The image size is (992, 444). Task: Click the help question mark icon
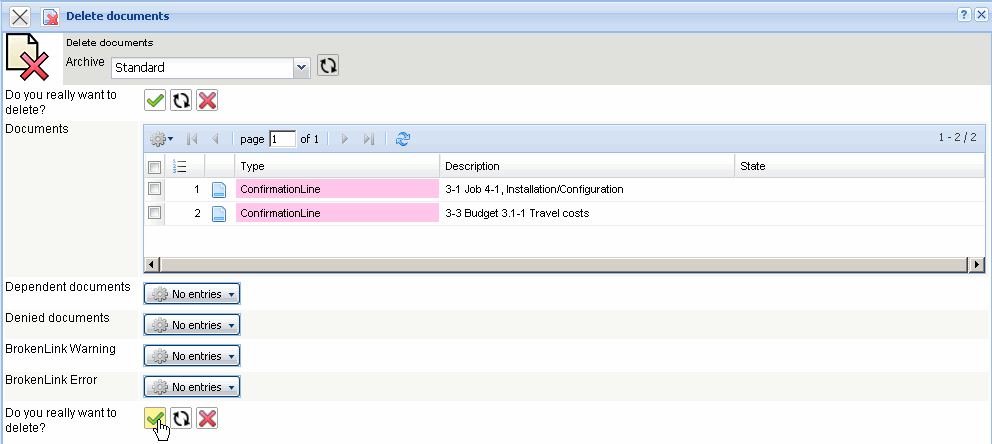(964, 15)
